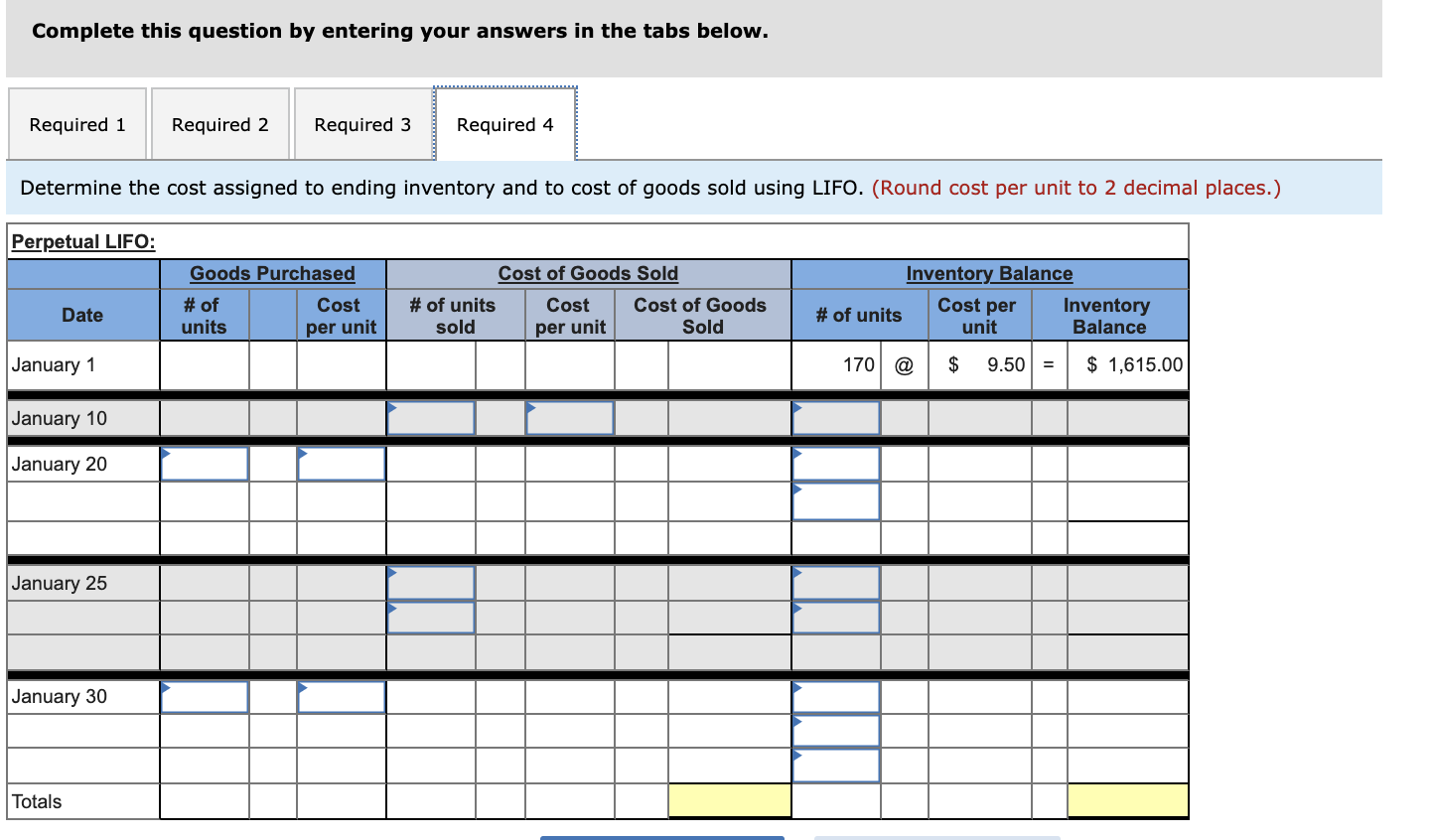1432x840 pixels.
Task: Open the Required 2 tab
Action: click(220, 124)
